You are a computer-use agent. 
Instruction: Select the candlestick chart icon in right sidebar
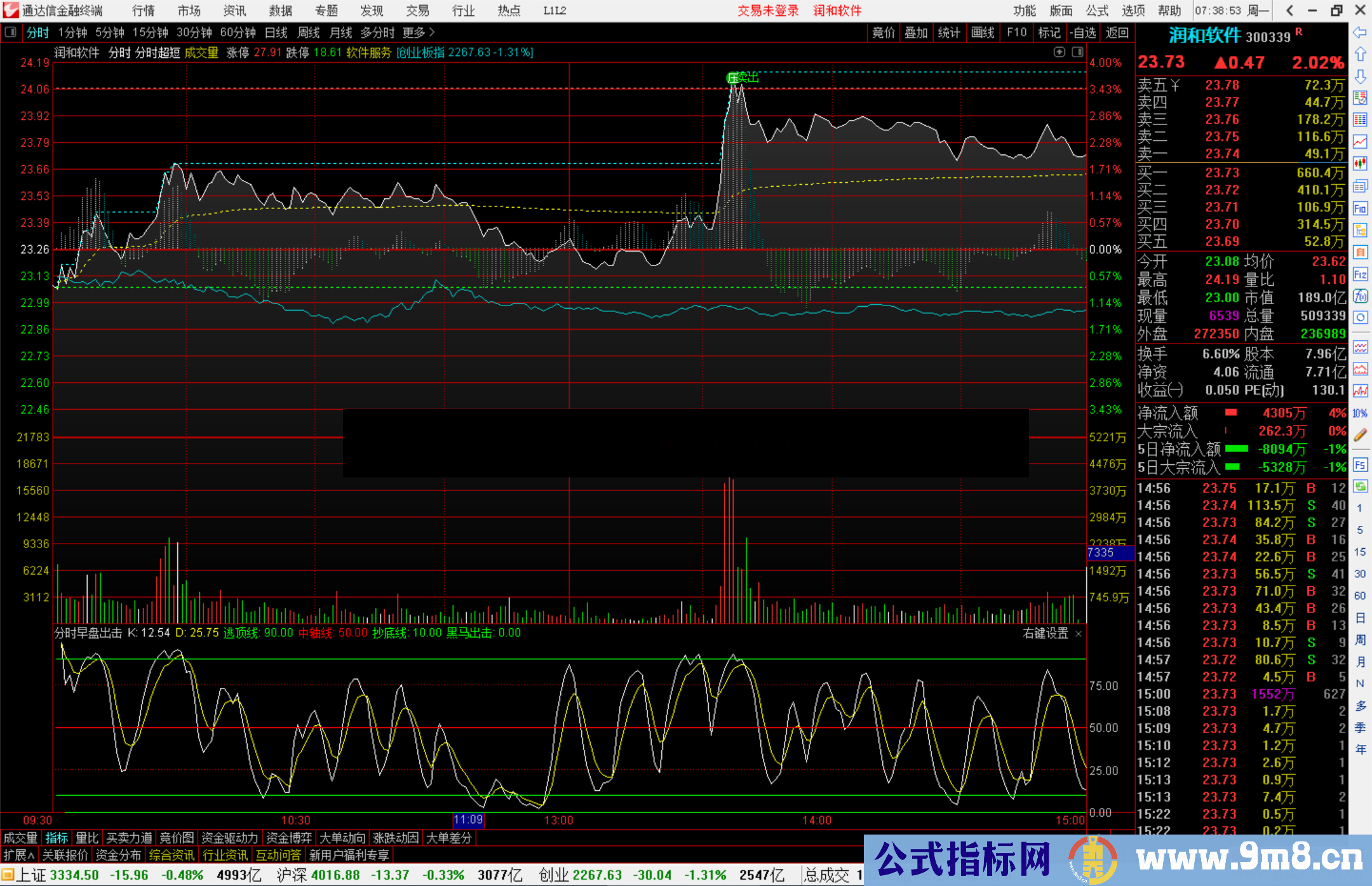click(1360, 164)
